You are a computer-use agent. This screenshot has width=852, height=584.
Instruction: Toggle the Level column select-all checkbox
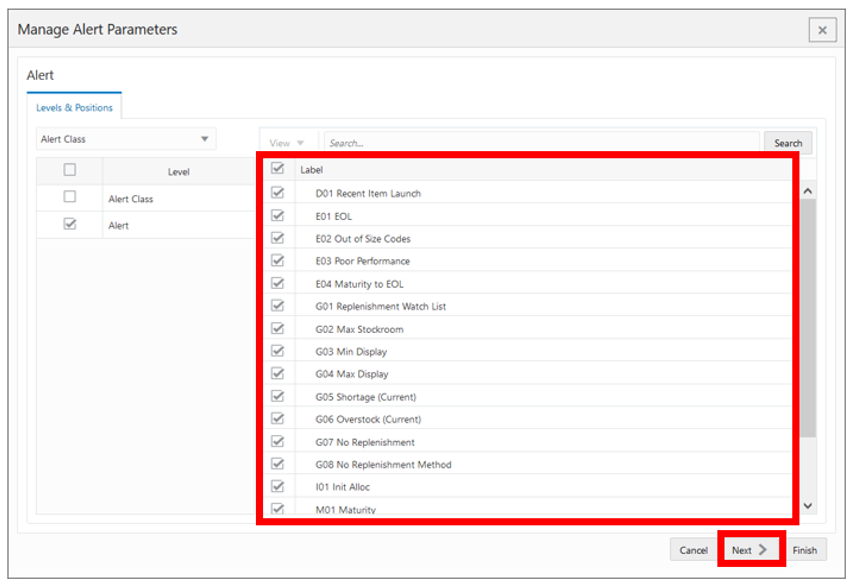coord(68,171)
